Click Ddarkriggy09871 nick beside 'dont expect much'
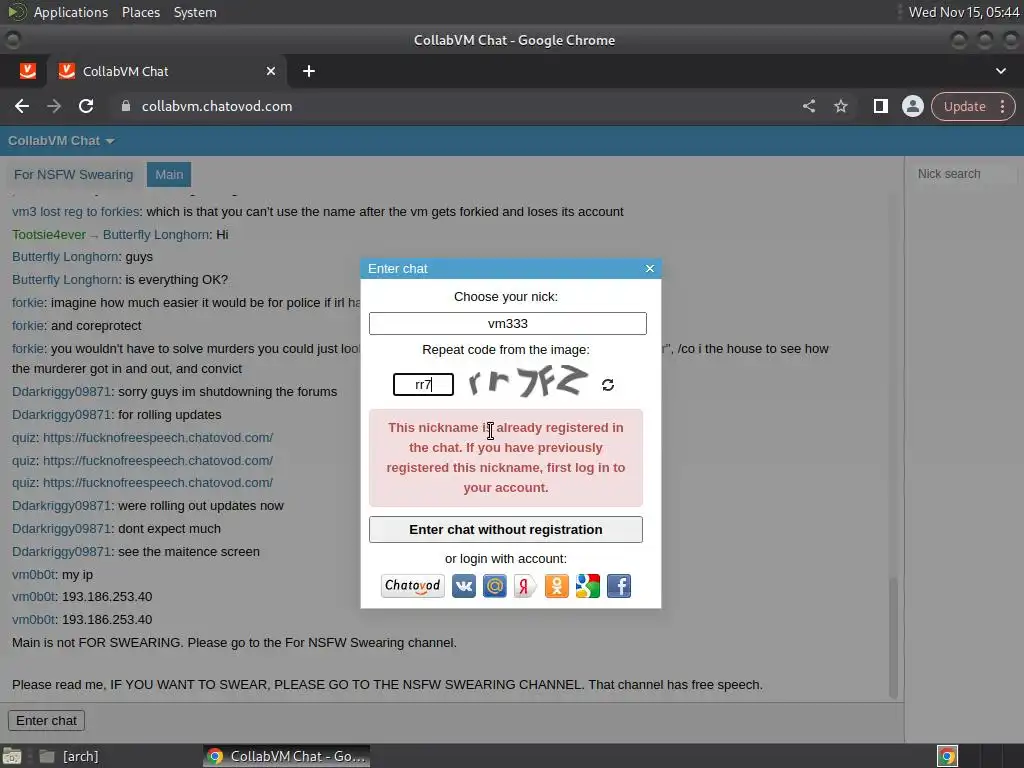The height and width of the screenshot is (768, 1024). [x=61, y=529]
